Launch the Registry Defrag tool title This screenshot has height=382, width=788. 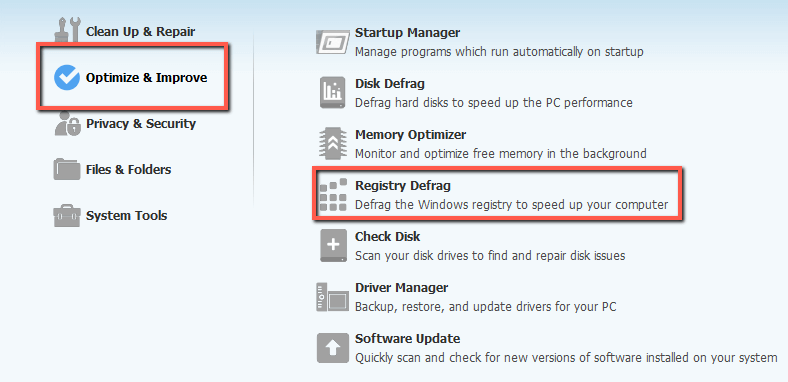pyautogui.click(x=403, y=186)
